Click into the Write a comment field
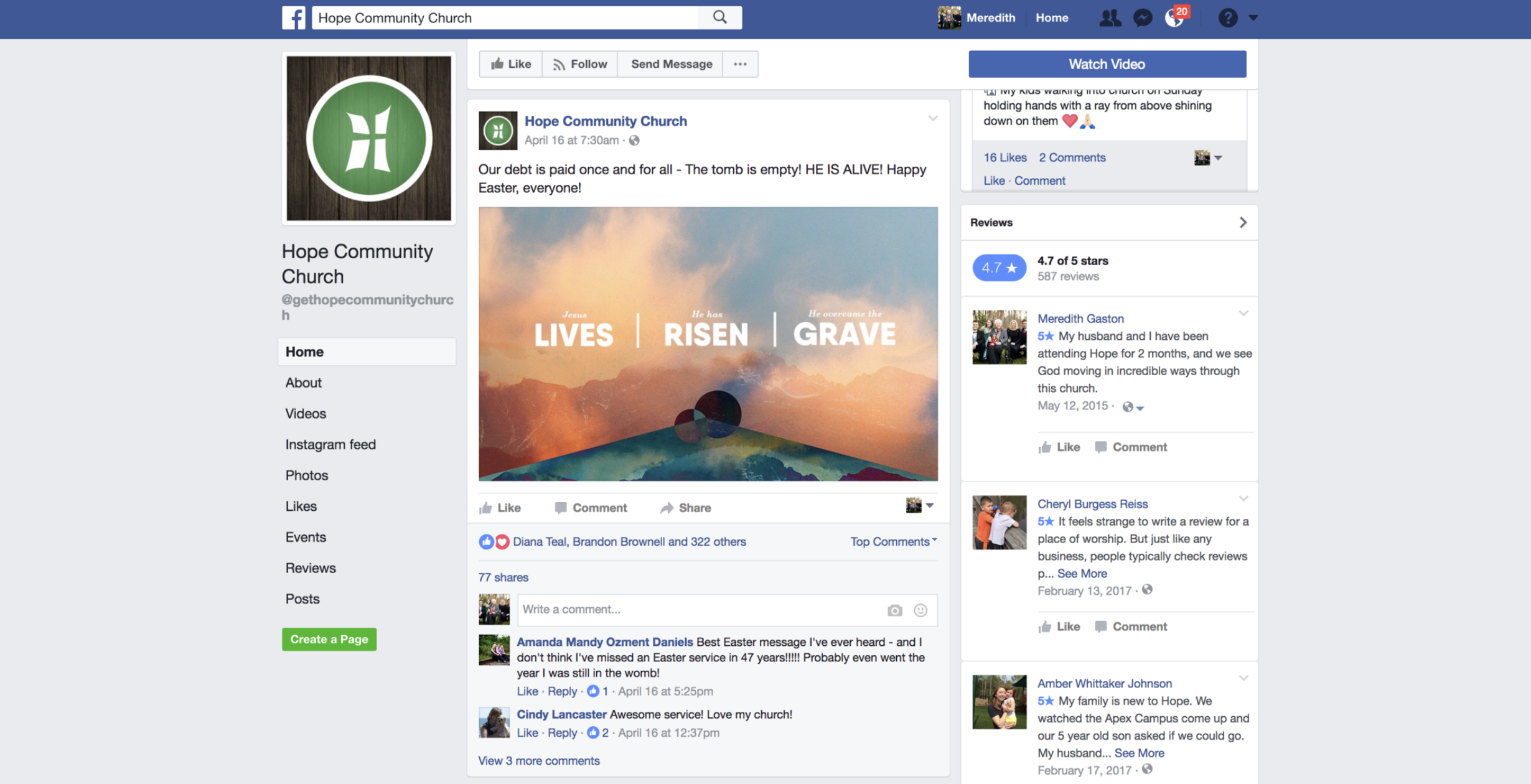This screenshot has width=1531, height=784. (727, 610)
